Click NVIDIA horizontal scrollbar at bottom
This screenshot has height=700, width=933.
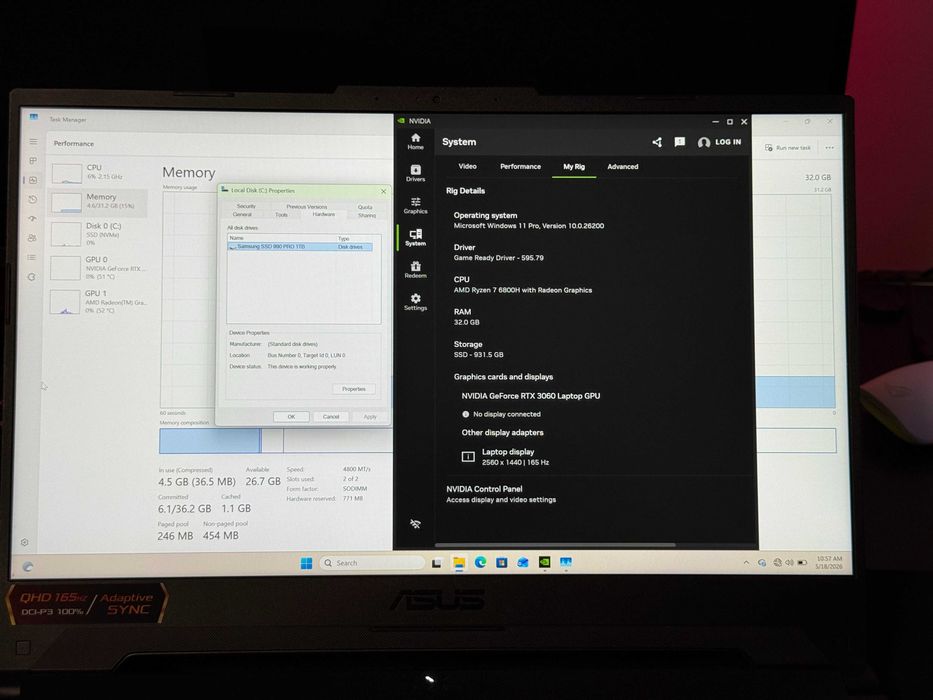pos(555,545)
